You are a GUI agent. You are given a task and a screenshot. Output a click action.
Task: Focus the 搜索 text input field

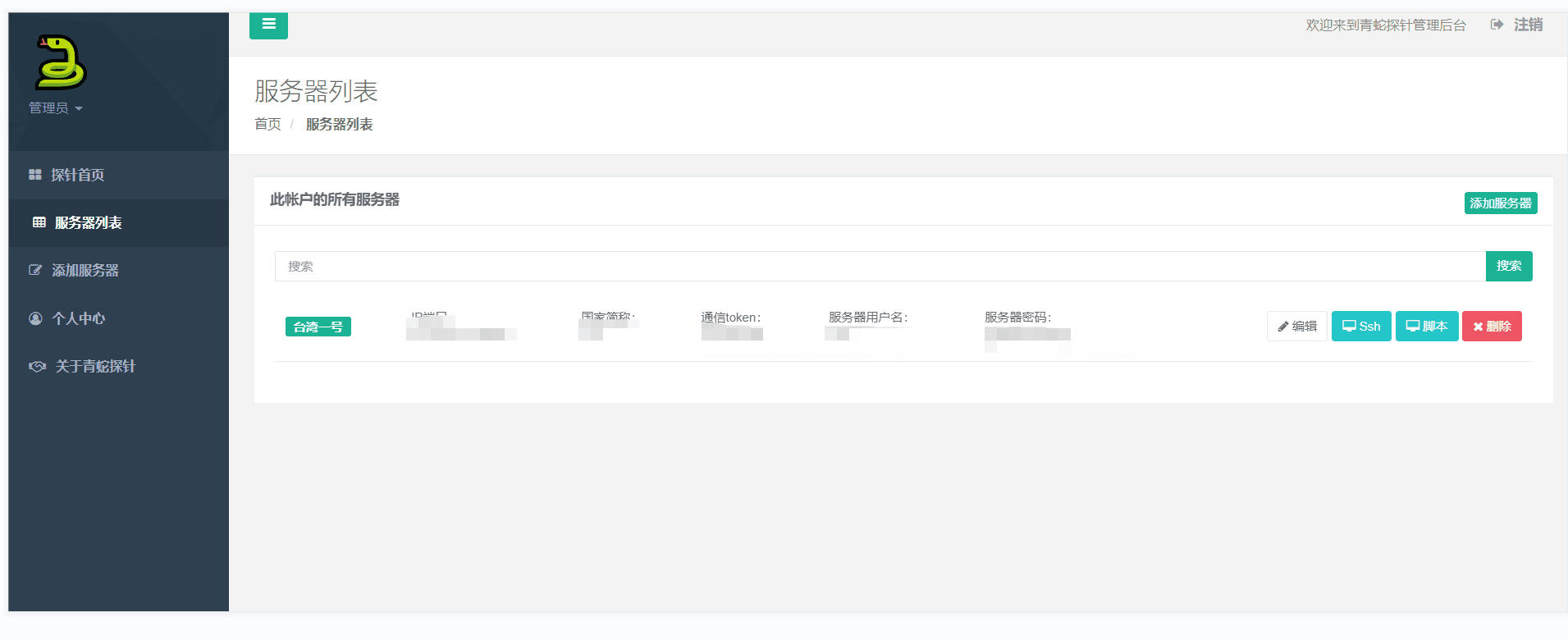pos(880,267)
